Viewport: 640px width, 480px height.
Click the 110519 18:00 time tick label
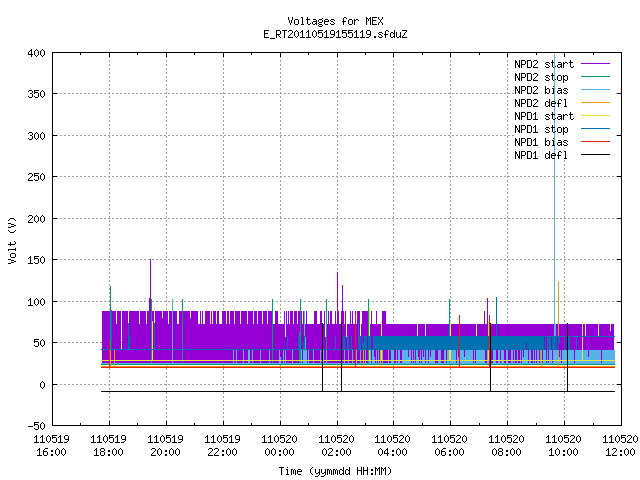pyautogui.click(x=109, y=446)
